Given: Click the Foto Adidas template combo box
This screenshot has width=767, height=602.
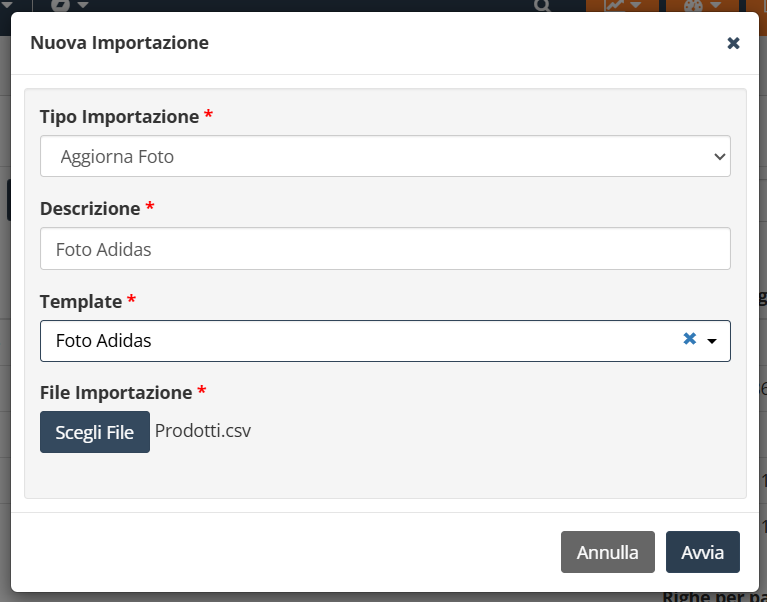Looking at the screenshot, I should coord(385,341).
